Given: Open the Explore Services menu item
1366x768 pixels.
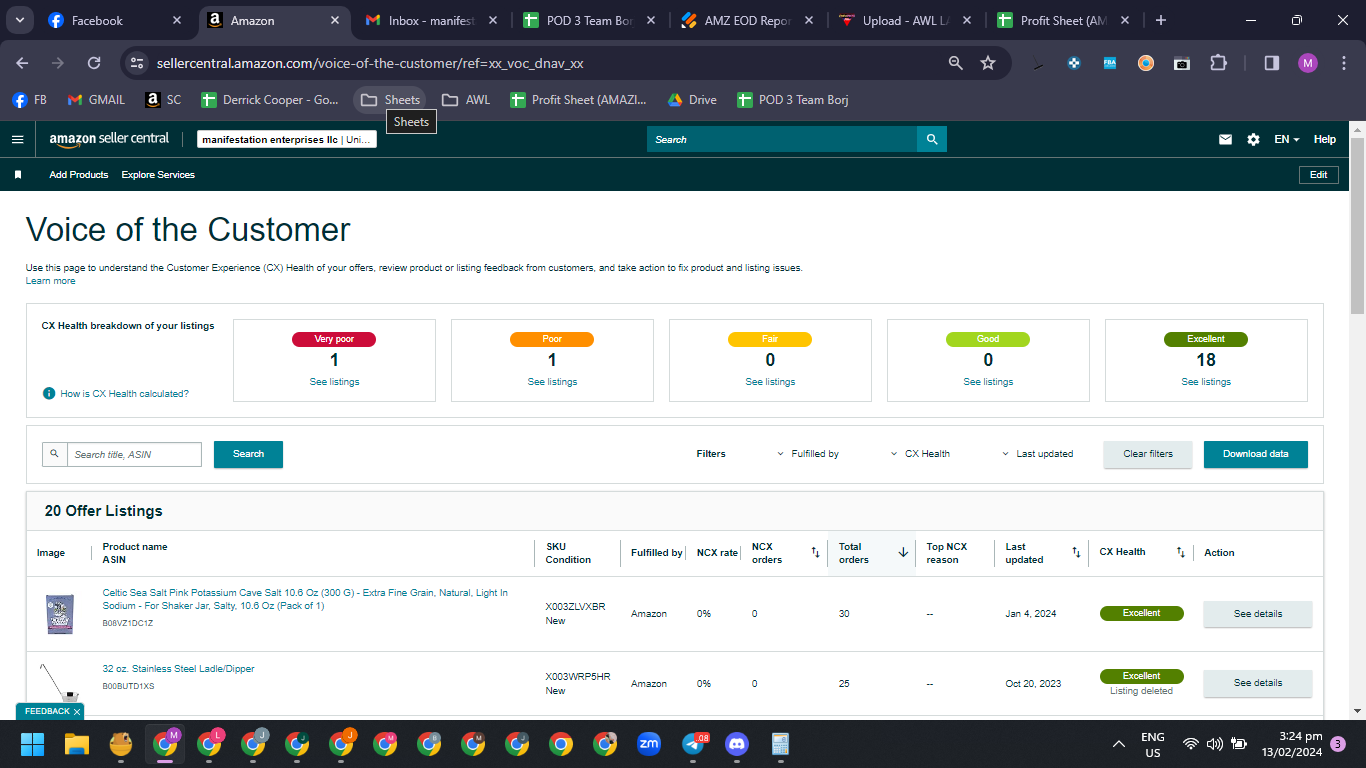Looking at the screenshot, I should pos(158,175).
